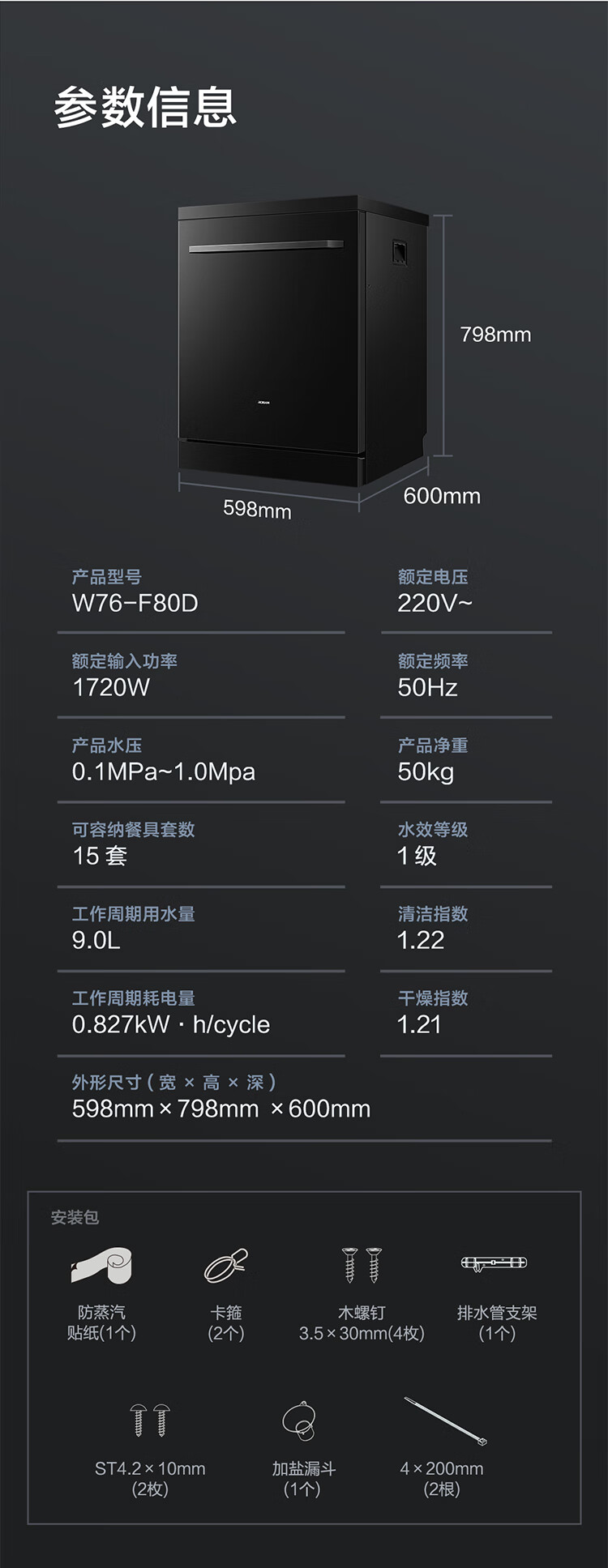Click the 0.827kW·h/cycle energy consumption value
Viewport: 608px width, 1568px height.
[x=171, y=1025]
